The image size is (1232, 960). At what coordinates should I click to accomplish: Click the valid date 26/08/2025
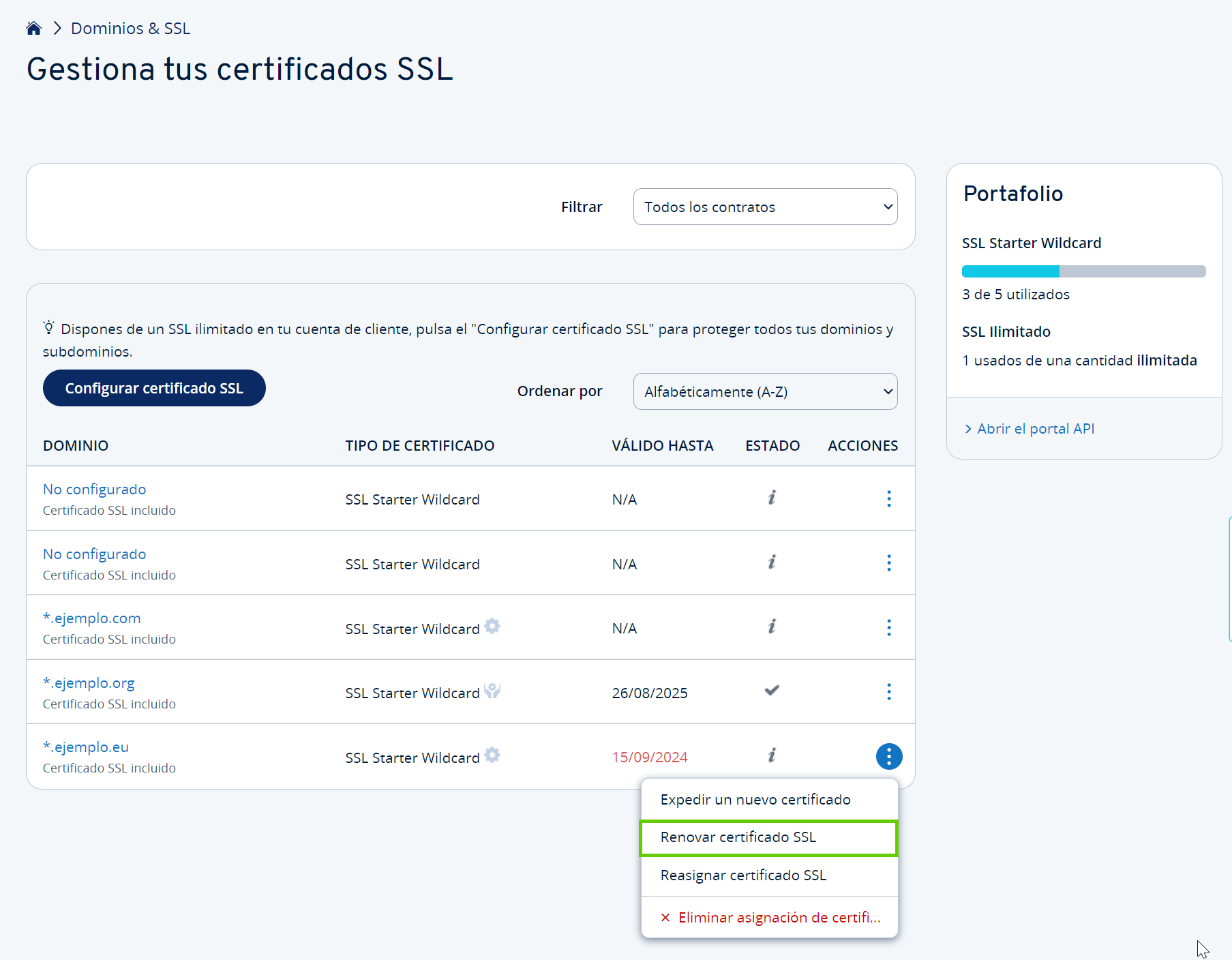(x=650, y=693)
